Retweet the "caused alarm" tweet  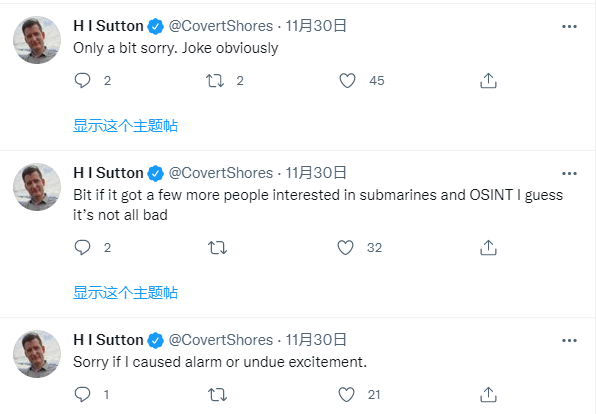tap(217, 395)
